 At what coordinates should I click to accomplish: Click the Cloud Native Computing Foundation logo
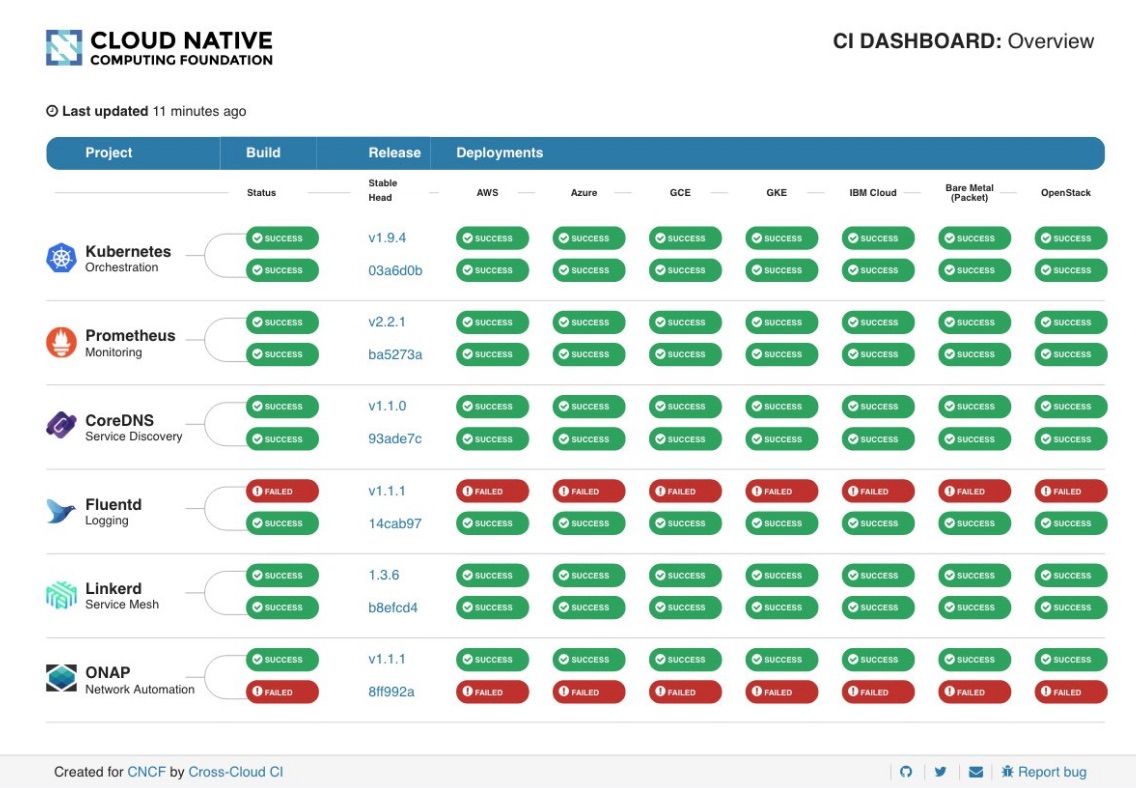click(159, 48)
